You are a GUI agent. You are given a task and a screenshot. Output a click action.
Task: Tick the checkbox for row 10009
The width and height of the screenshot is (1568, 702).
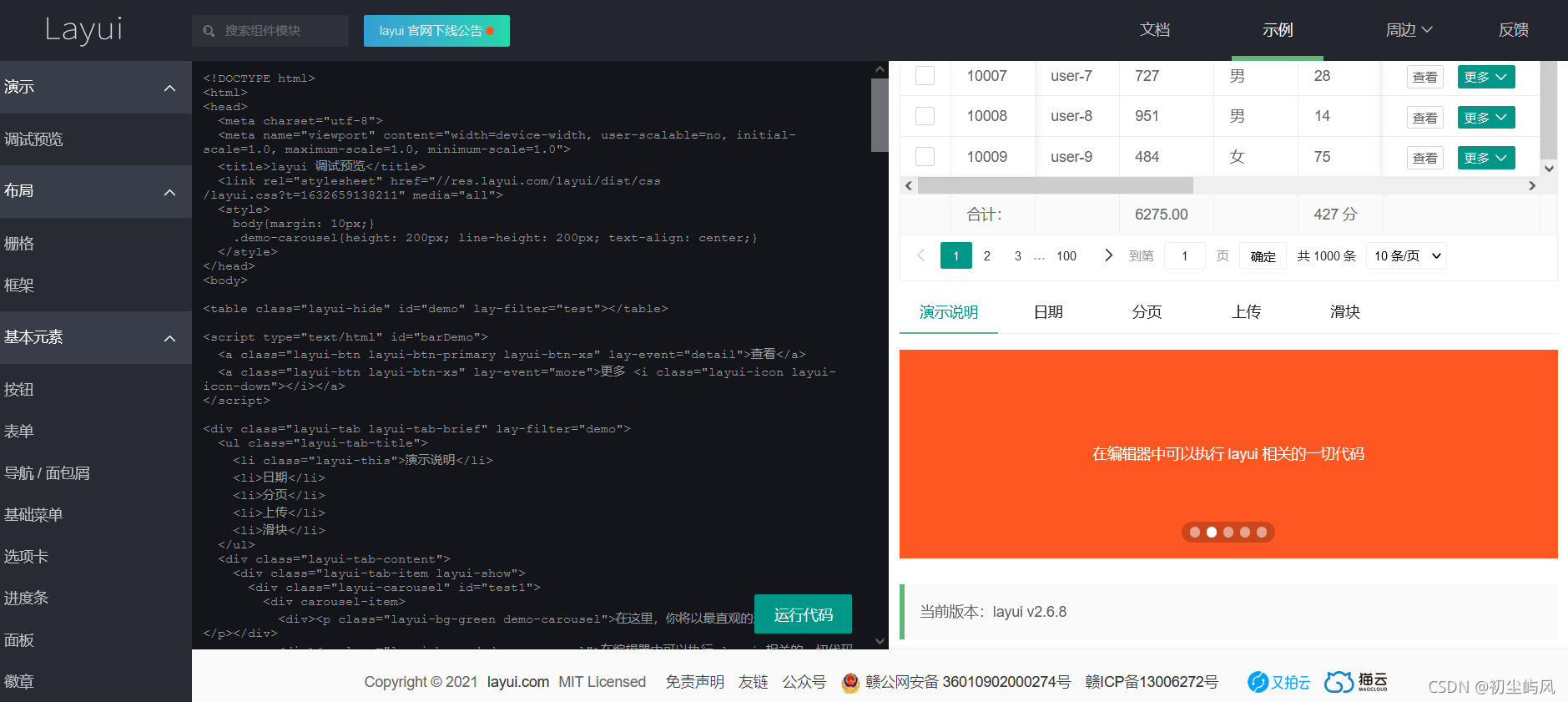click(925, 156)
